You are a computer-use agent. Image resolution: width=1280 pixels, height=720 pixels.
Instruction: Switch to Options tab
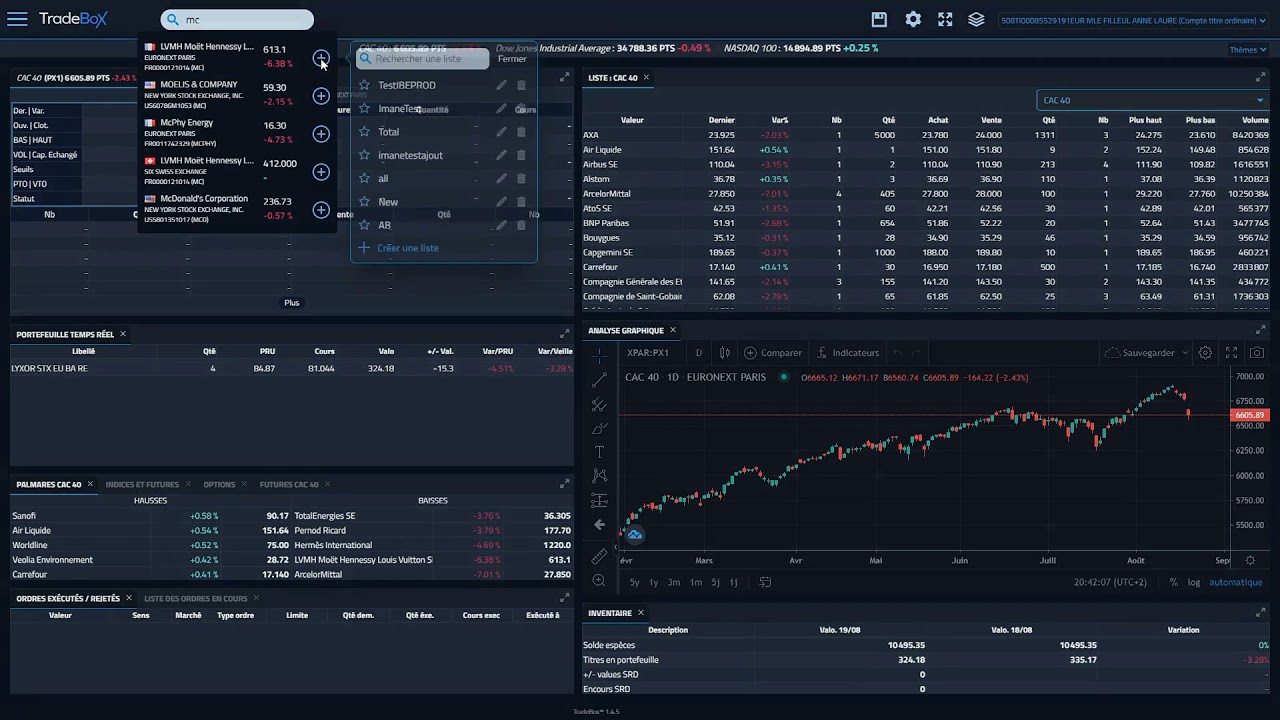point(219,484)
